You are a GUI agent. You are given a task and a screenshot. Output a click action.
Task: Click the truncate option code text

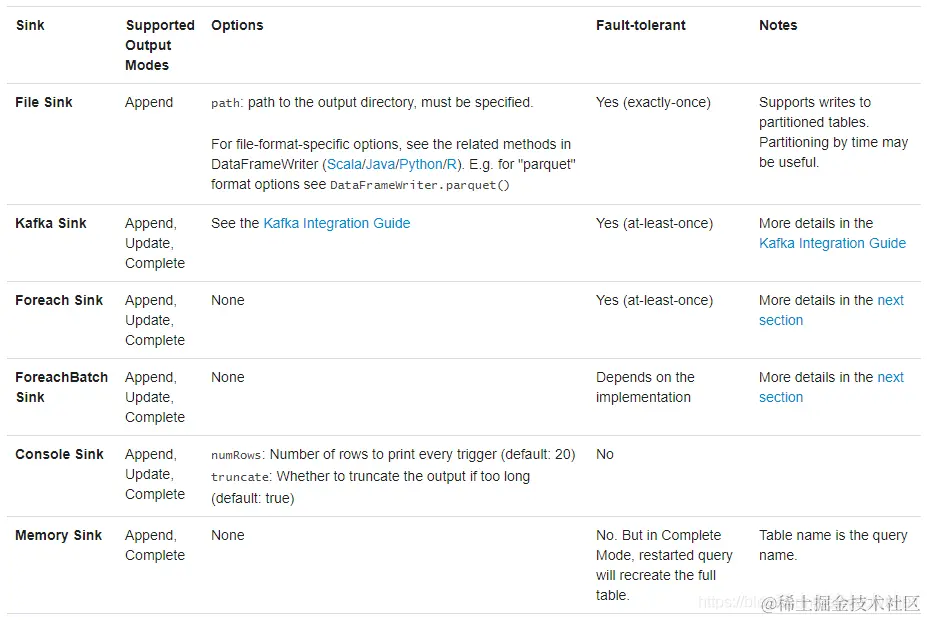click(240, 477)
